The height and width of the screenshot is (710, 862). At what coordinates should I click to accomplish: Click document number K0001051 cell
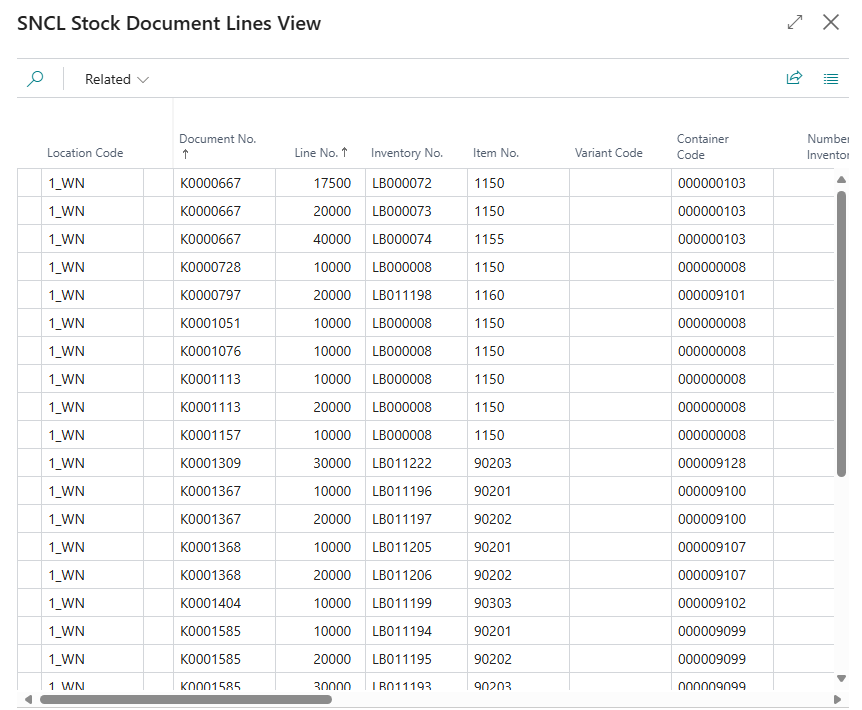point(210,323)
